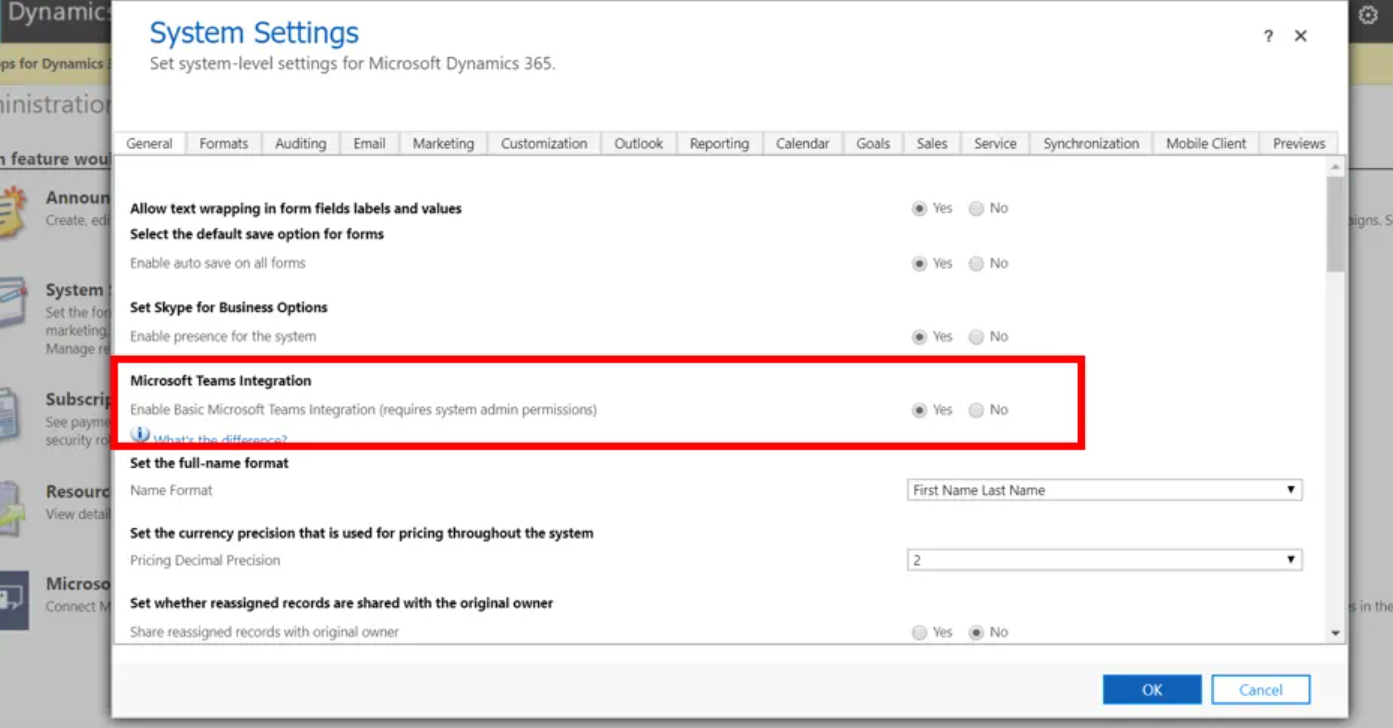Click the scrollbar down arrow
Viewport: 1393px width, 728px height.
pos(1336,633)
